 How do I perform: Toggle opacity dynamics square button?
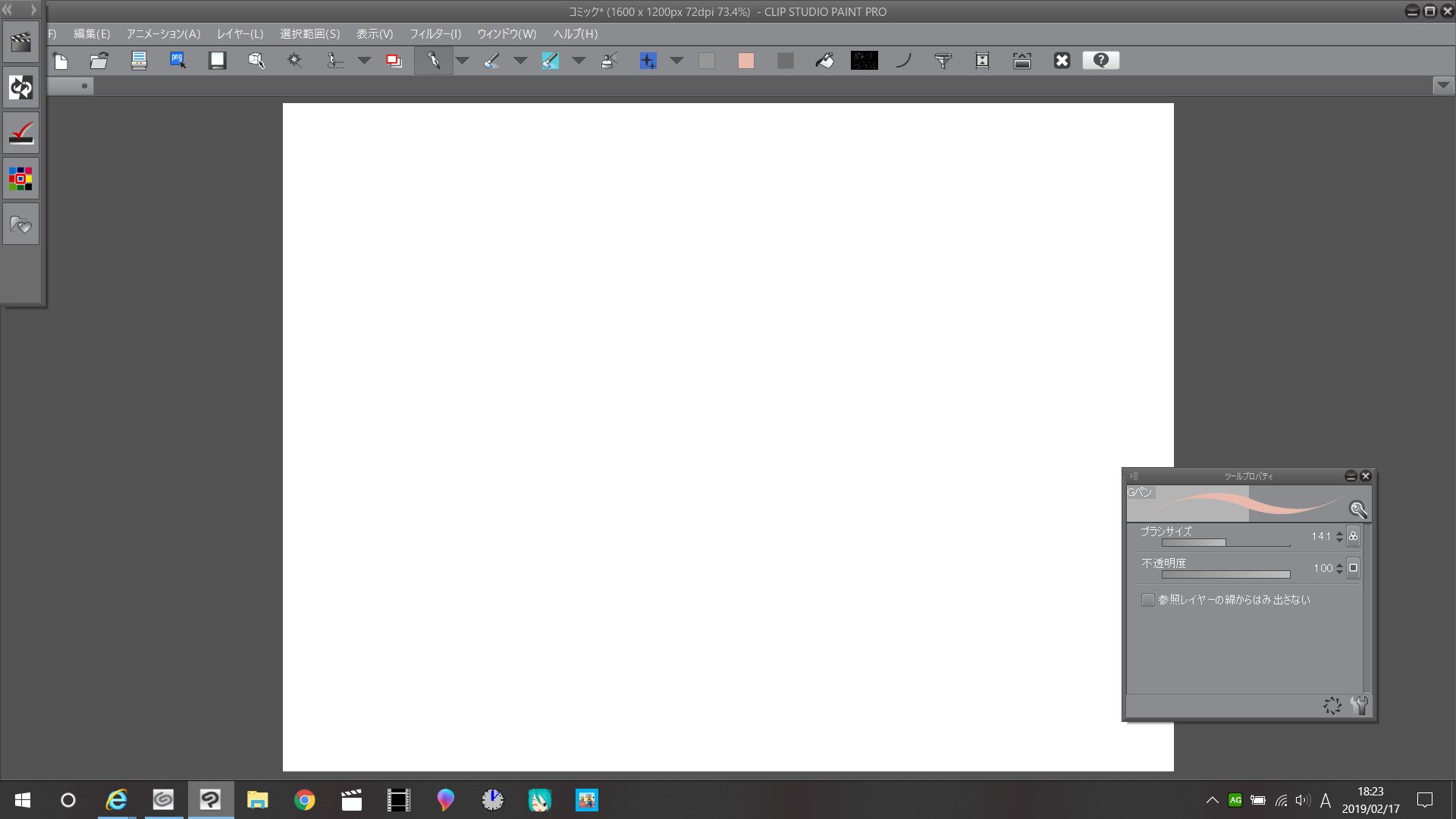click(1353, 568)
